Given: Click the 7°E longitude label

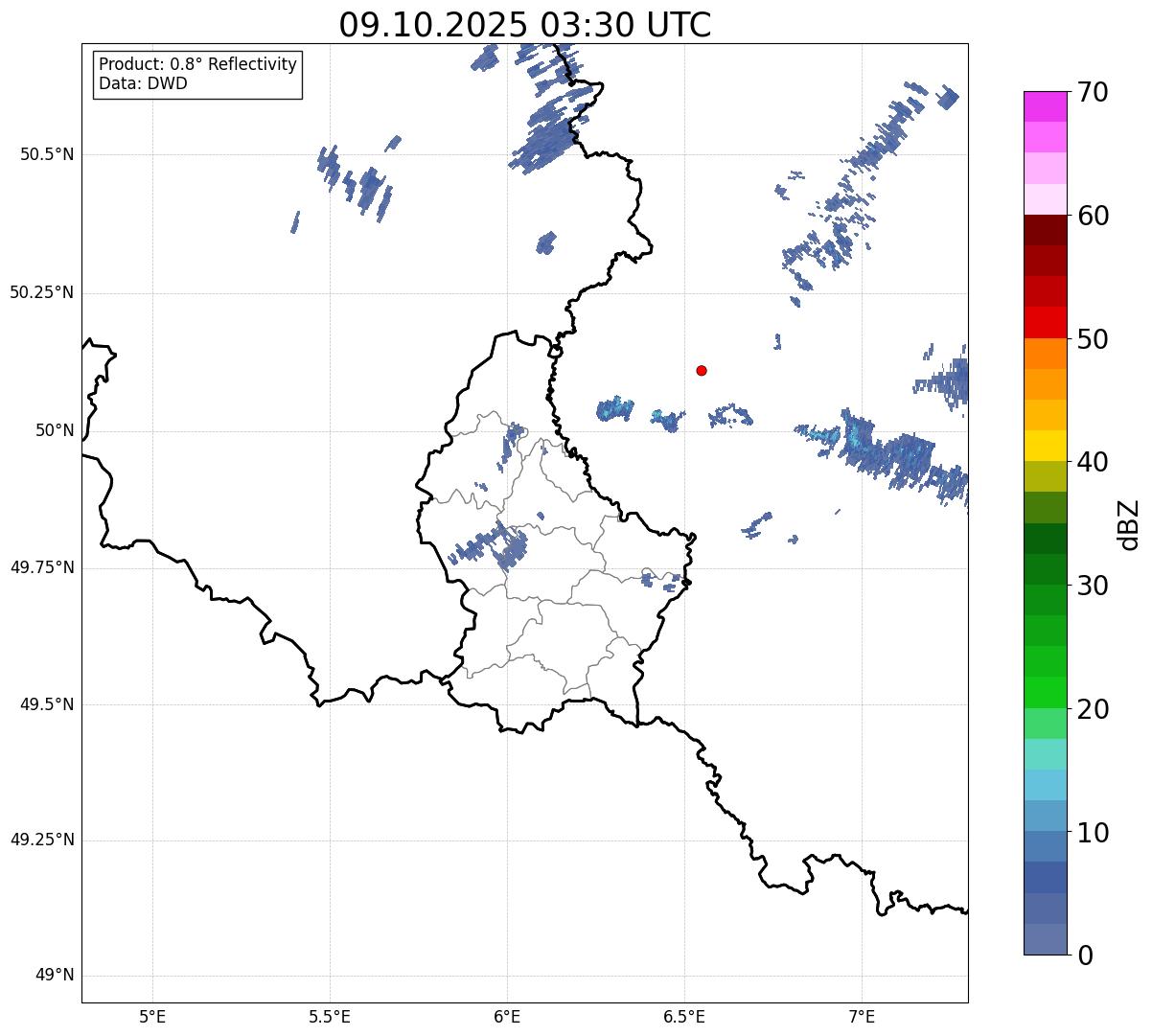Looking at the screenshot, I should pyautogui.click(x=862, y=1017).
